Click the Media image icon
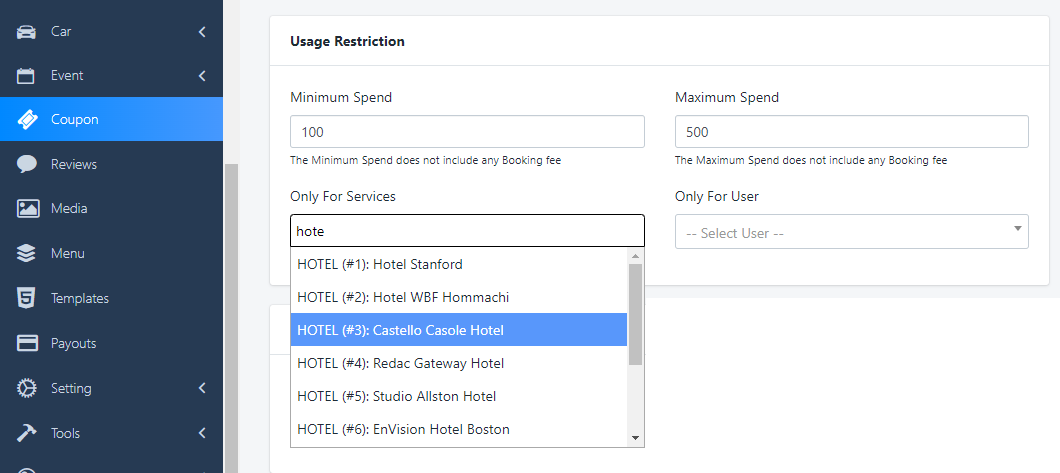Screen dimensions: 1060x473 (27, 209)
